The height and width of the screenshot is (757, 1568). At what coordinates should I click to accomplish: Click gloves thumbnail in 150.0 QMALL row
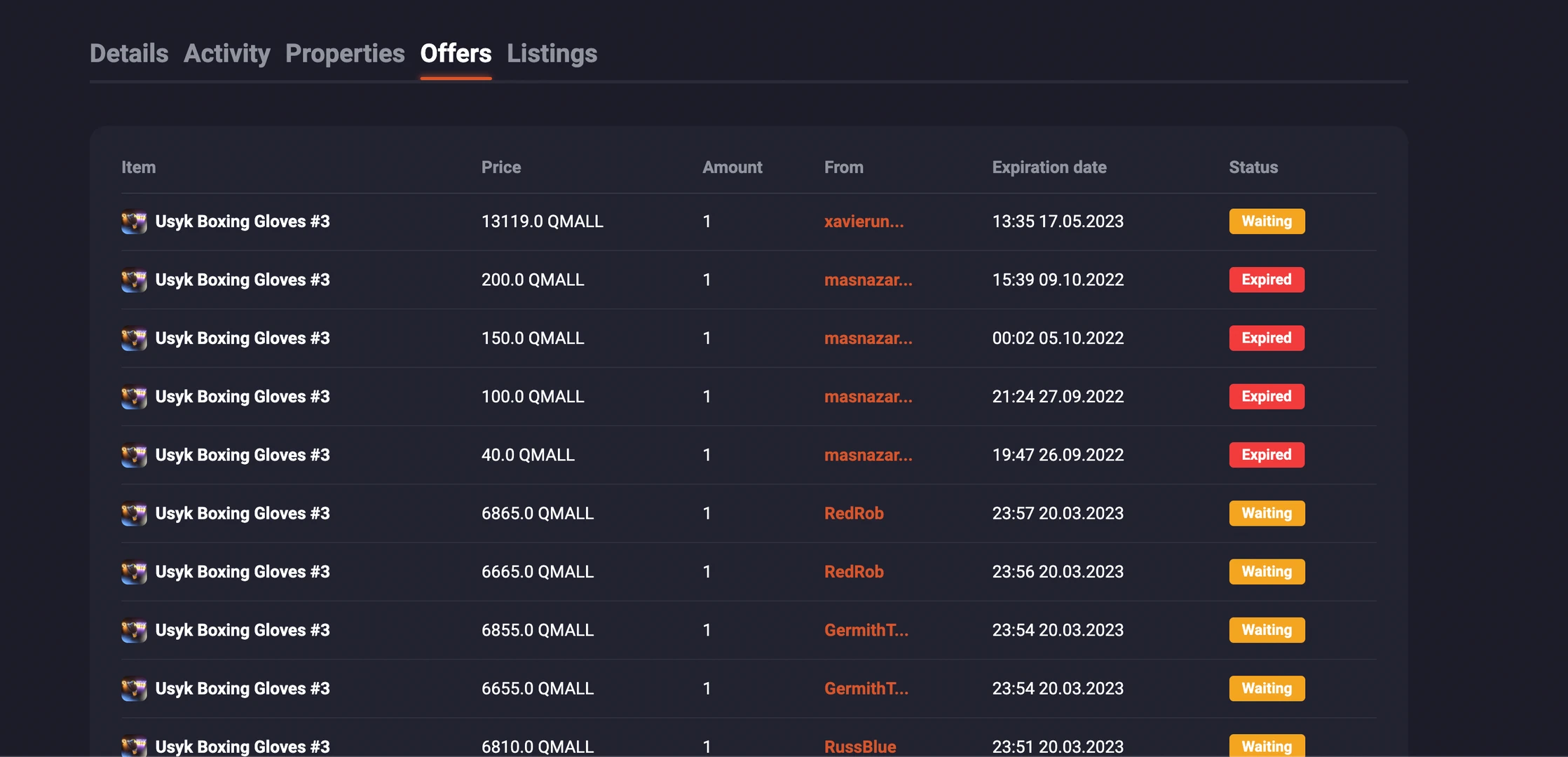(134, 339)
